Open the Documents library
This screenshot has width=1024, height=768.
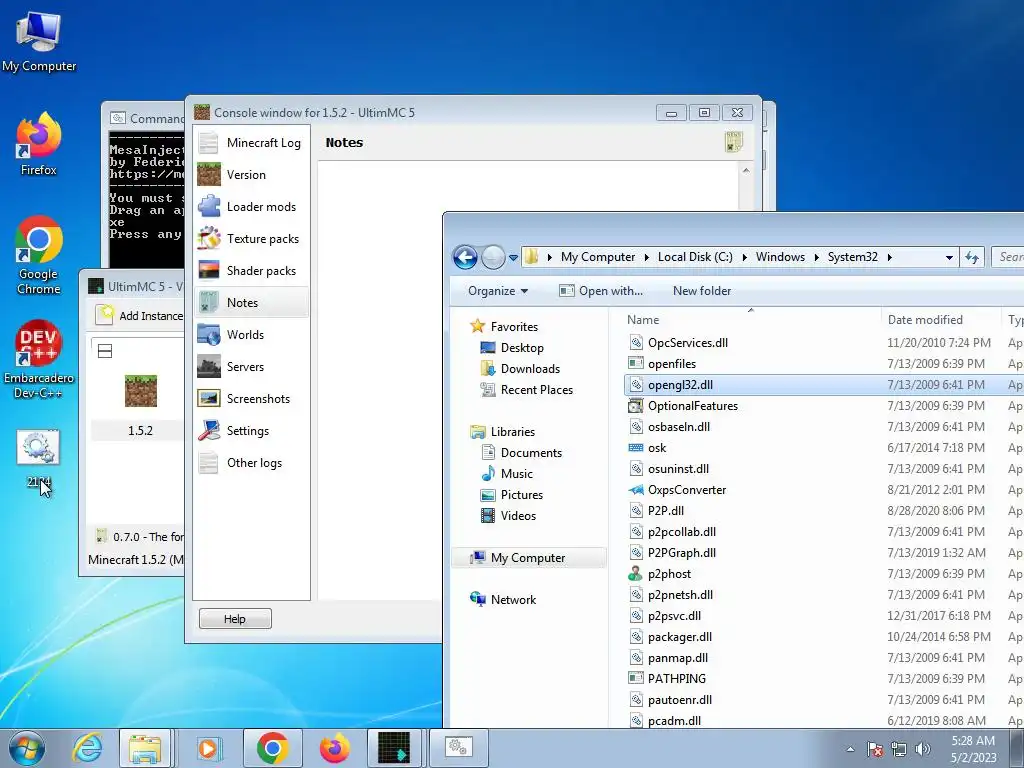tap(521, 453)
